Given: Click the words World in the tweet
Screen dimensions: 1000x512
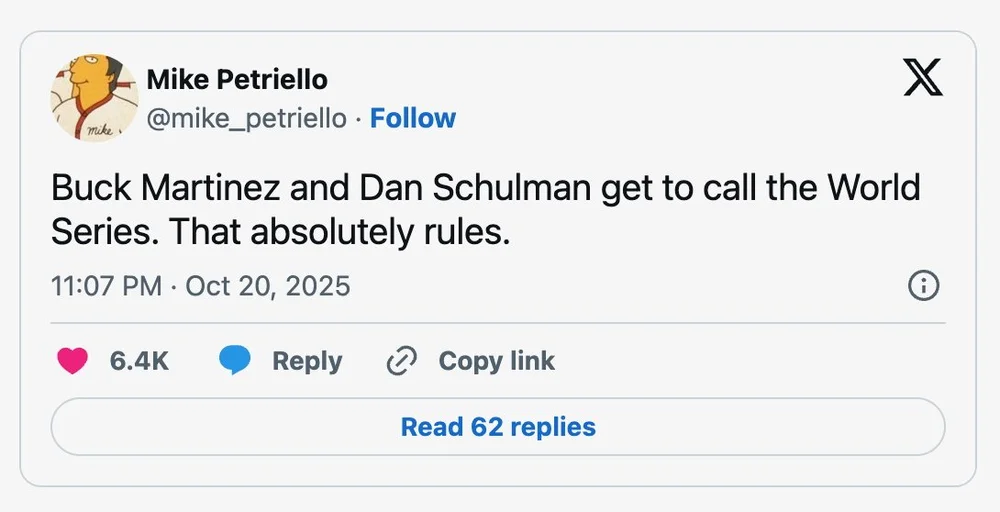Looking at the screenshot, I should click(x=874, y=187).
